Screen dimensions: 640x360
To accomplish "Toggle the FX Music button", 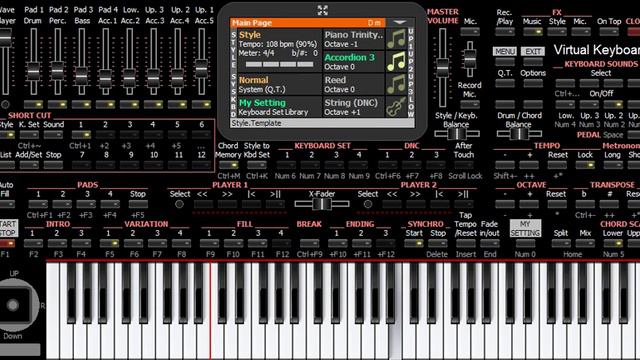I will (x=533, y=31).
